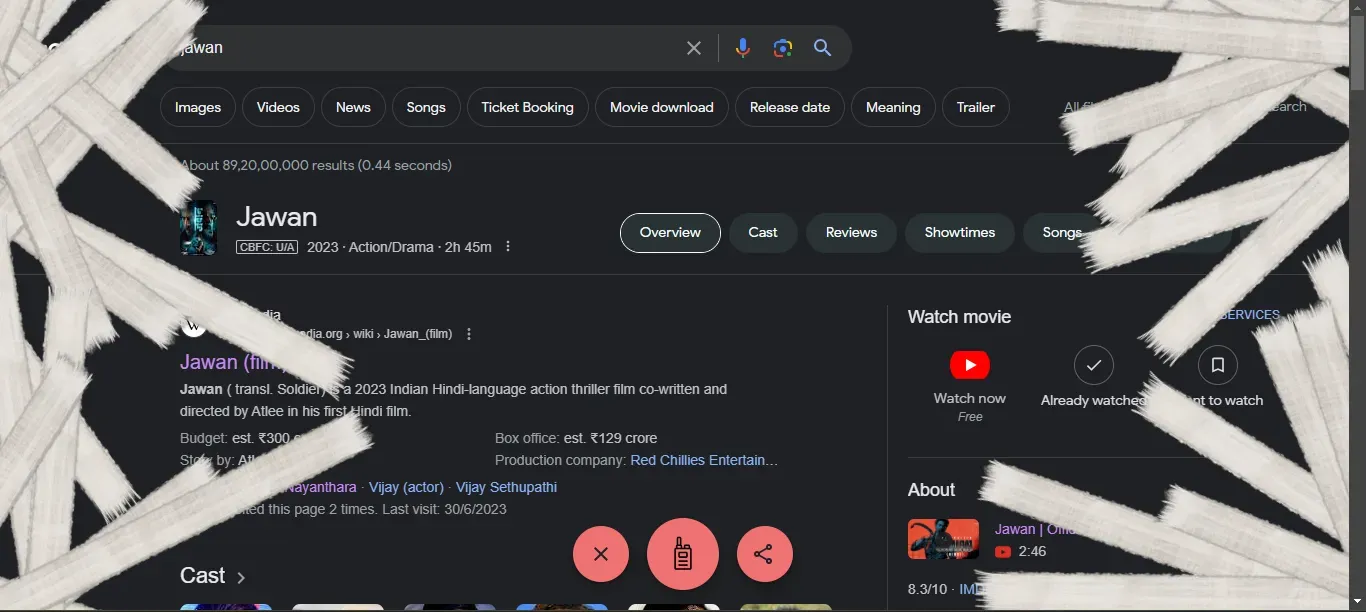Viewport: 1366px width, 612px height.
Task: Open the Red Chillies Entertainment link
Action: [704, 460]
